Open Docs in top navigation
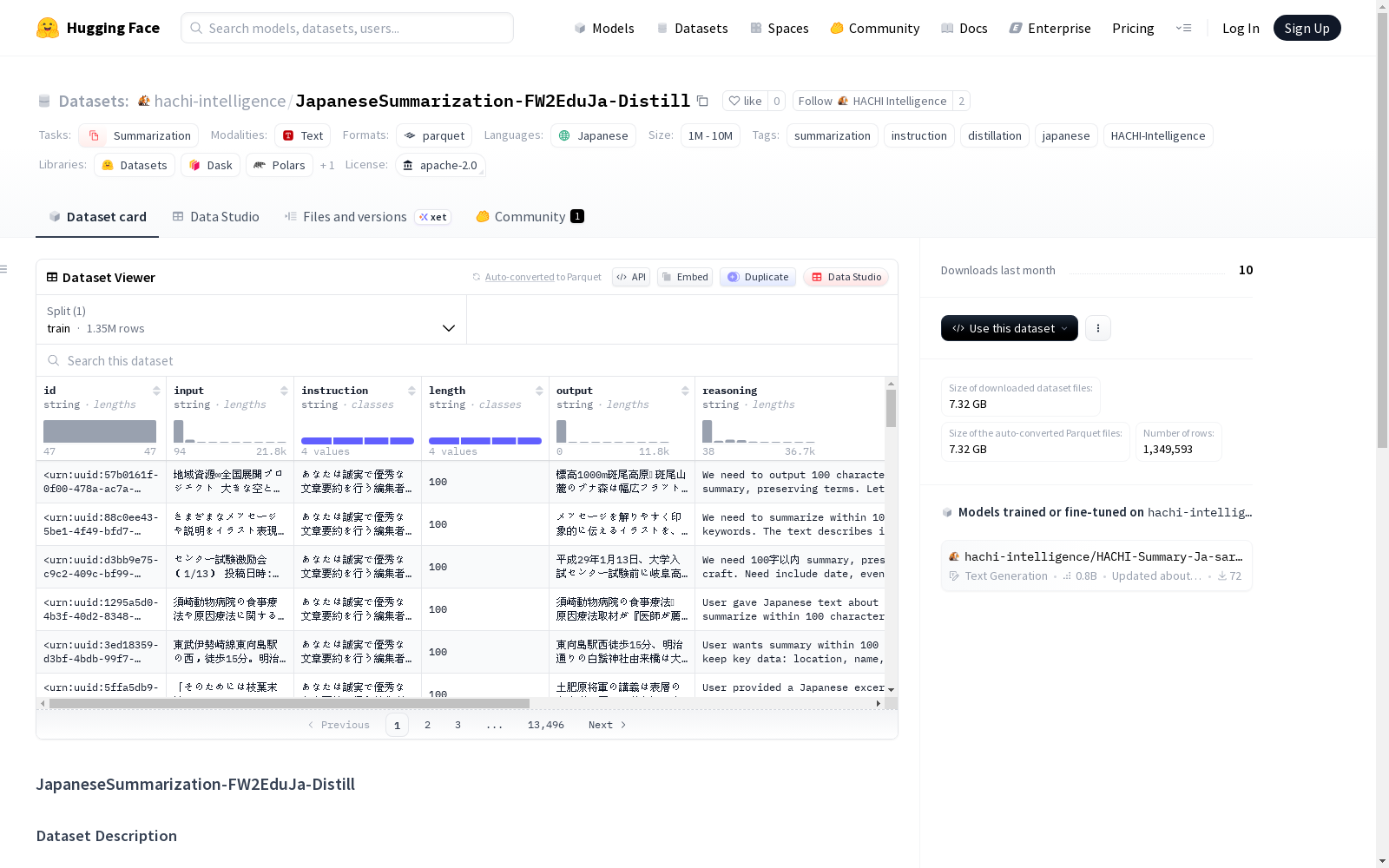The width and height of the screenshot is (1389, 868). tap(964, 28)
